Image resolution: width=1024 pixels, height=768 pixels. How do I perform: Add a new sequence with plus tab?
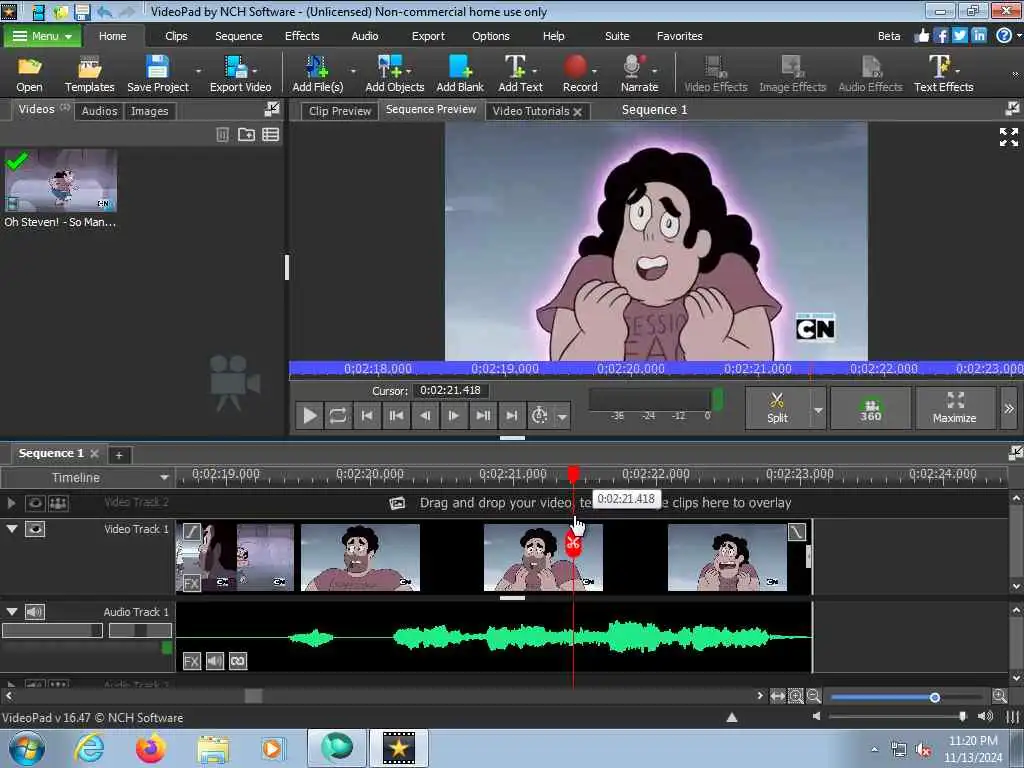(x=119, y=455)
